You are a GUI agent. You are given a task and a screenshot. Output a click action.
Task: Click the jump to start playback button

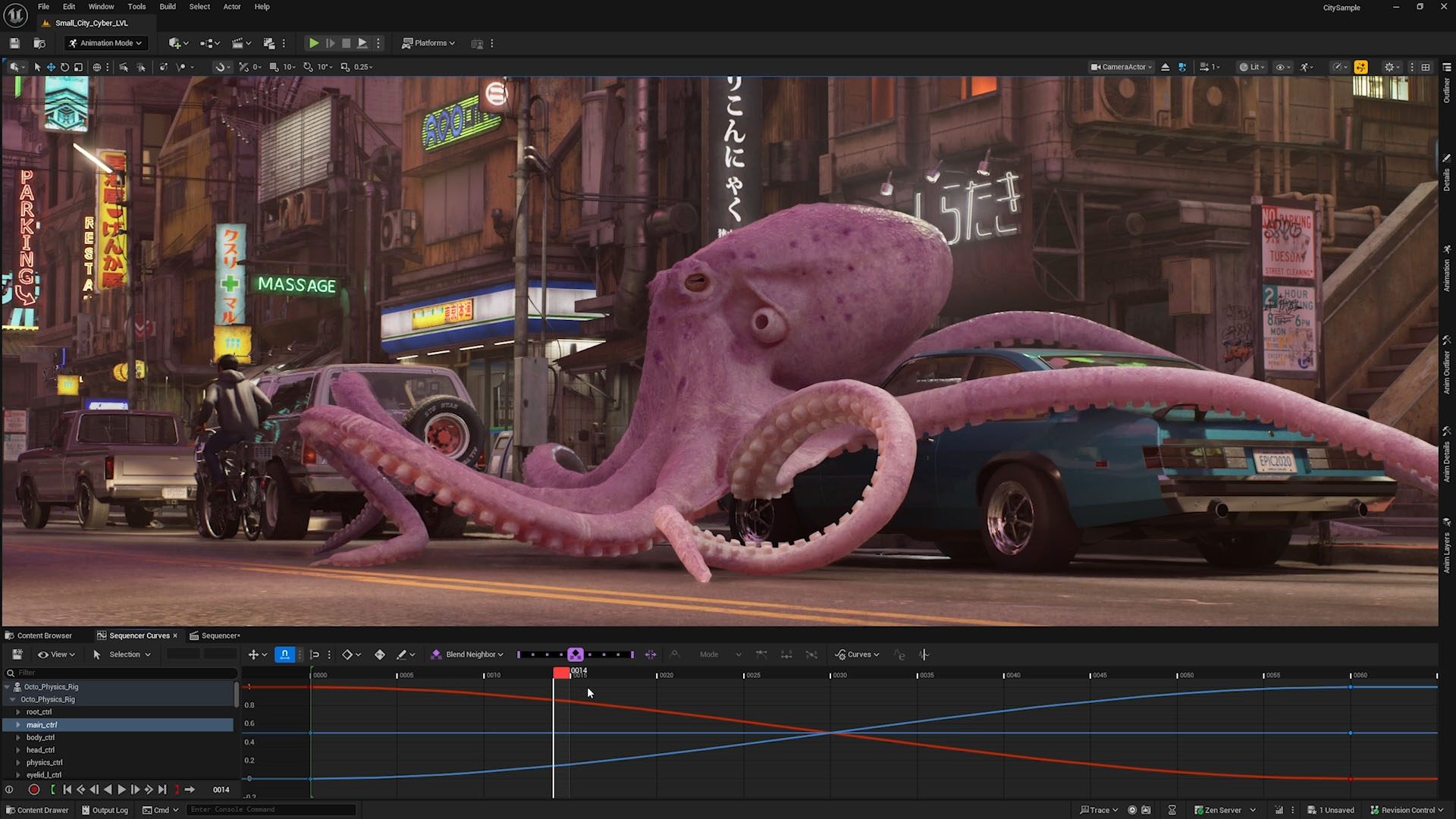pos(67,789)
